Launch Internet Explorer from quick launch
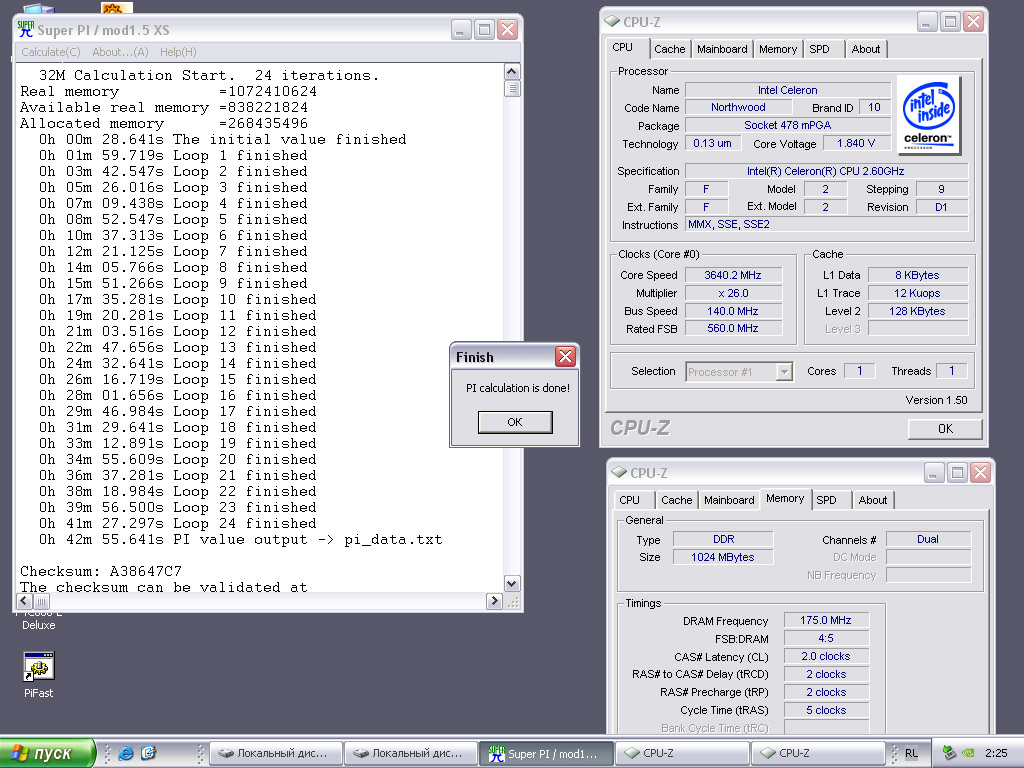The image size is (1024, 768). (125, 753)
